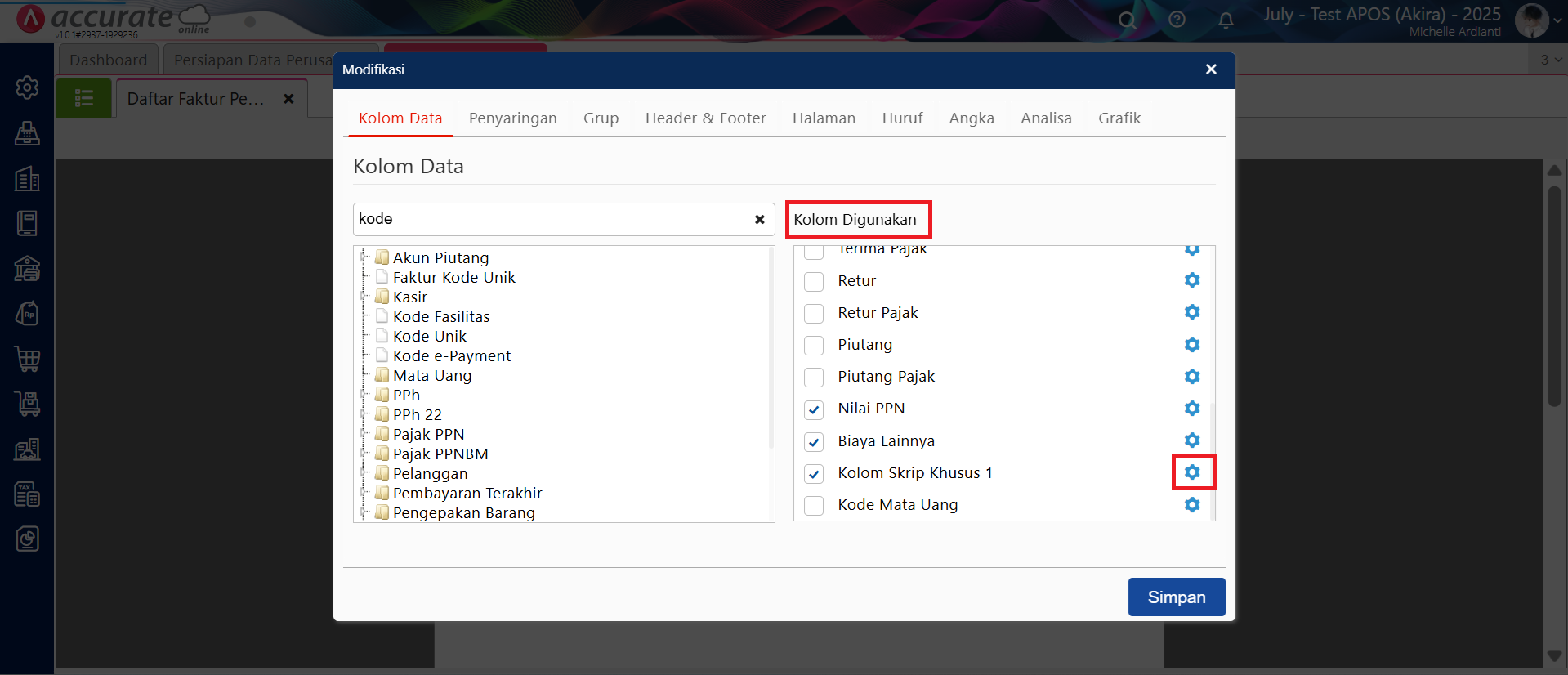The image size is (1568, 675).
Task: Expand the Pajak PPNBM folder
Action: (x=364, y=454)
